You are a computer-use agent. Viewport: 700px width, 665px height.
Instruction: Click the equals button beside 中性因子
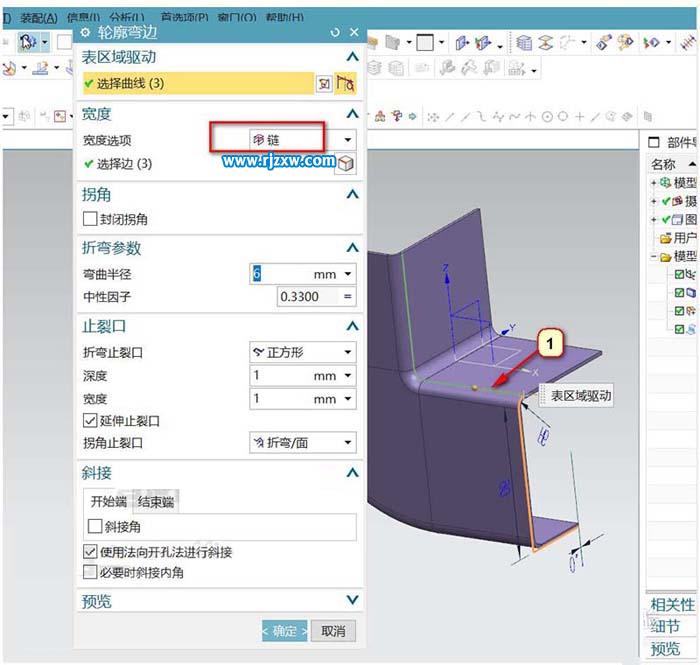(x=347, y=296)
